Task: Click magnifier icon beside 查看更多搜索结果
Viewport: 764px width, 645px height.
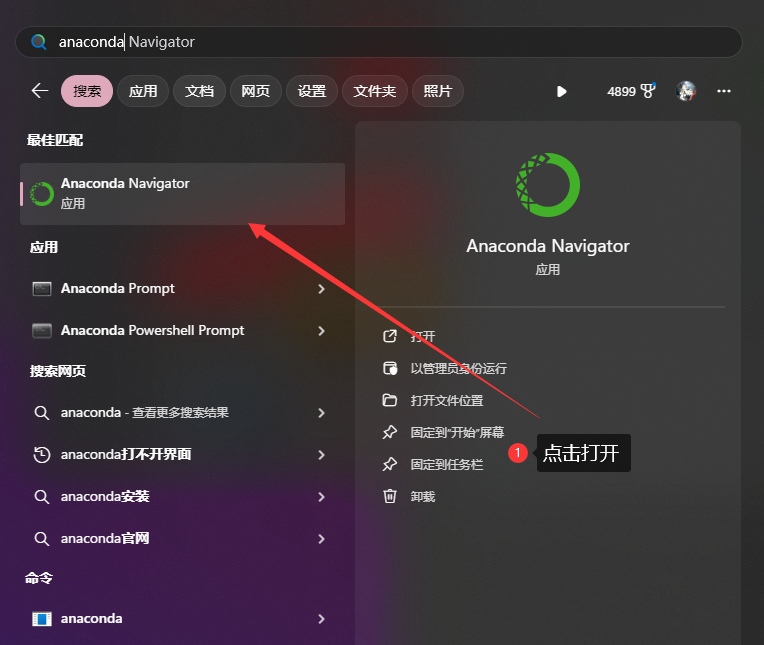Action: [42, 413]
